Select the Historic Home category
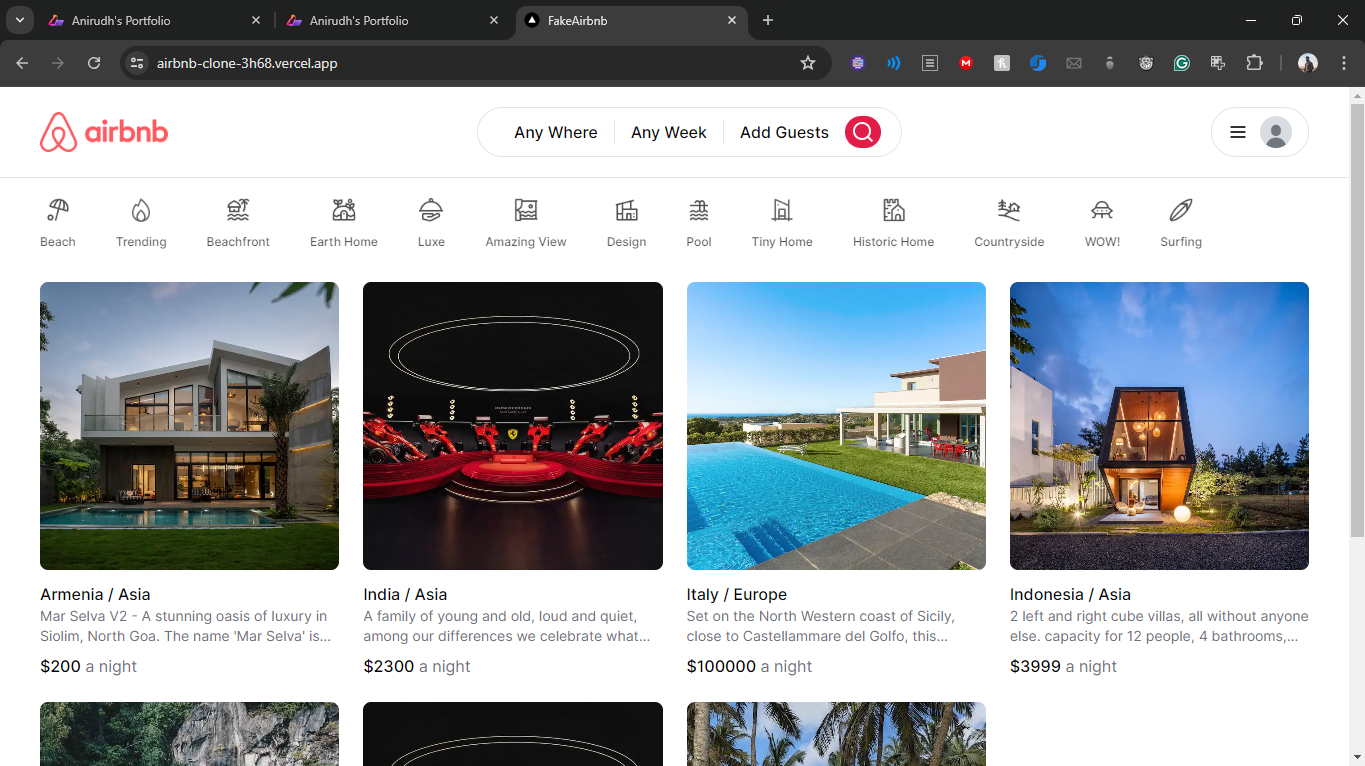 [x=893, y=223]
